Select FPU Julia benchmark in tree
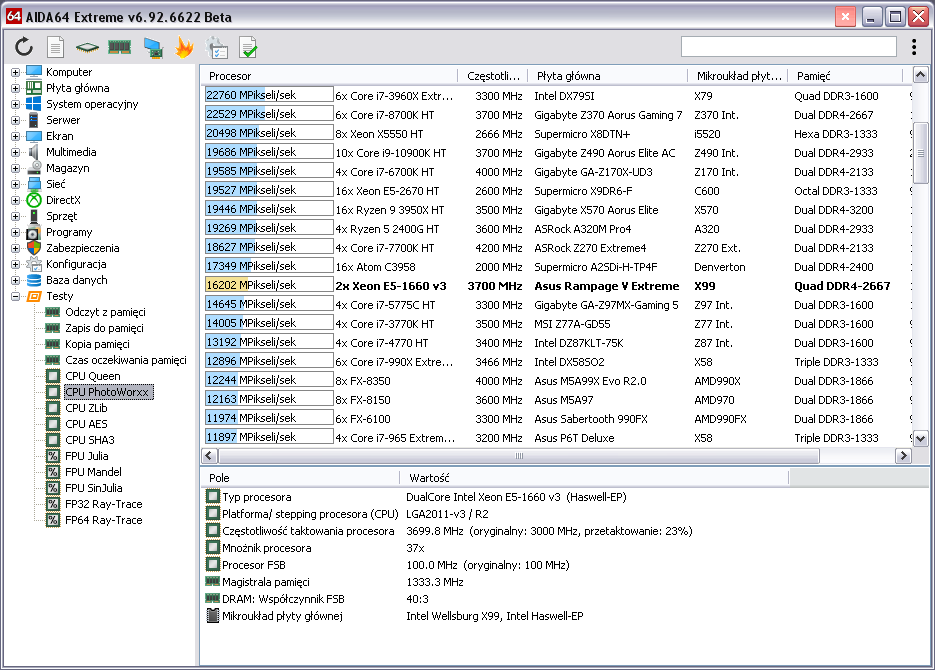Image resolution: width=935 pixels, height=670 pixels. coord(86,456)
